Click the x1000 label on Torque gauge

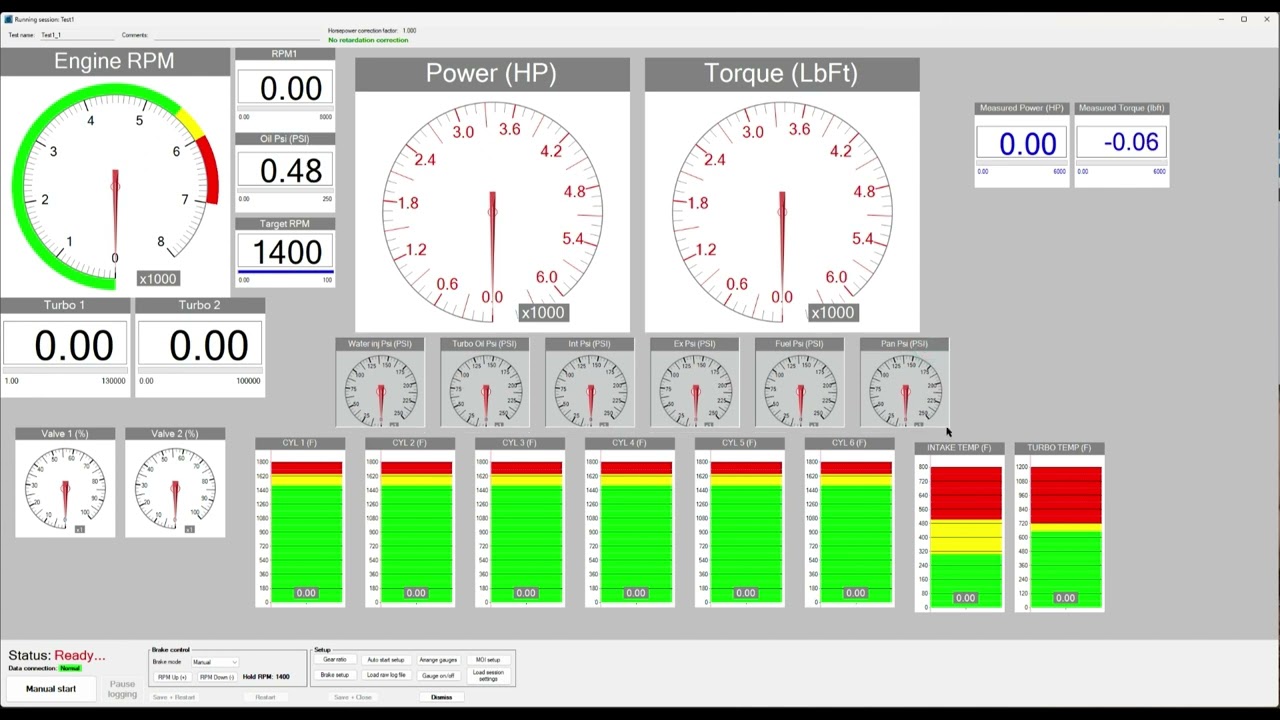click(x=833, y=313)
